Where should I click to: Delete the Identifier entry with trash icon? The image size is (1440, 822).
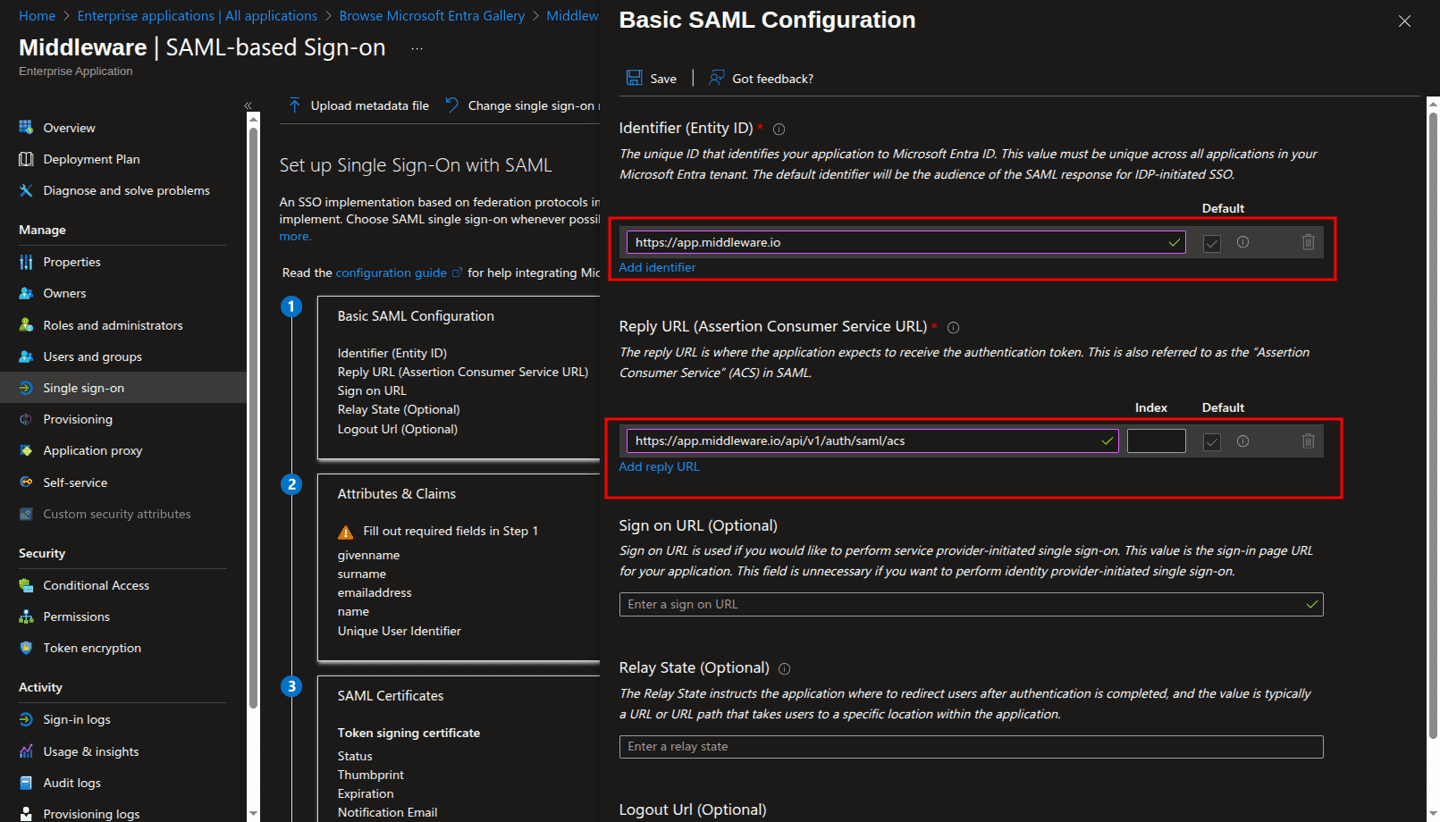pyautogui.click(x=1308, y=242)
